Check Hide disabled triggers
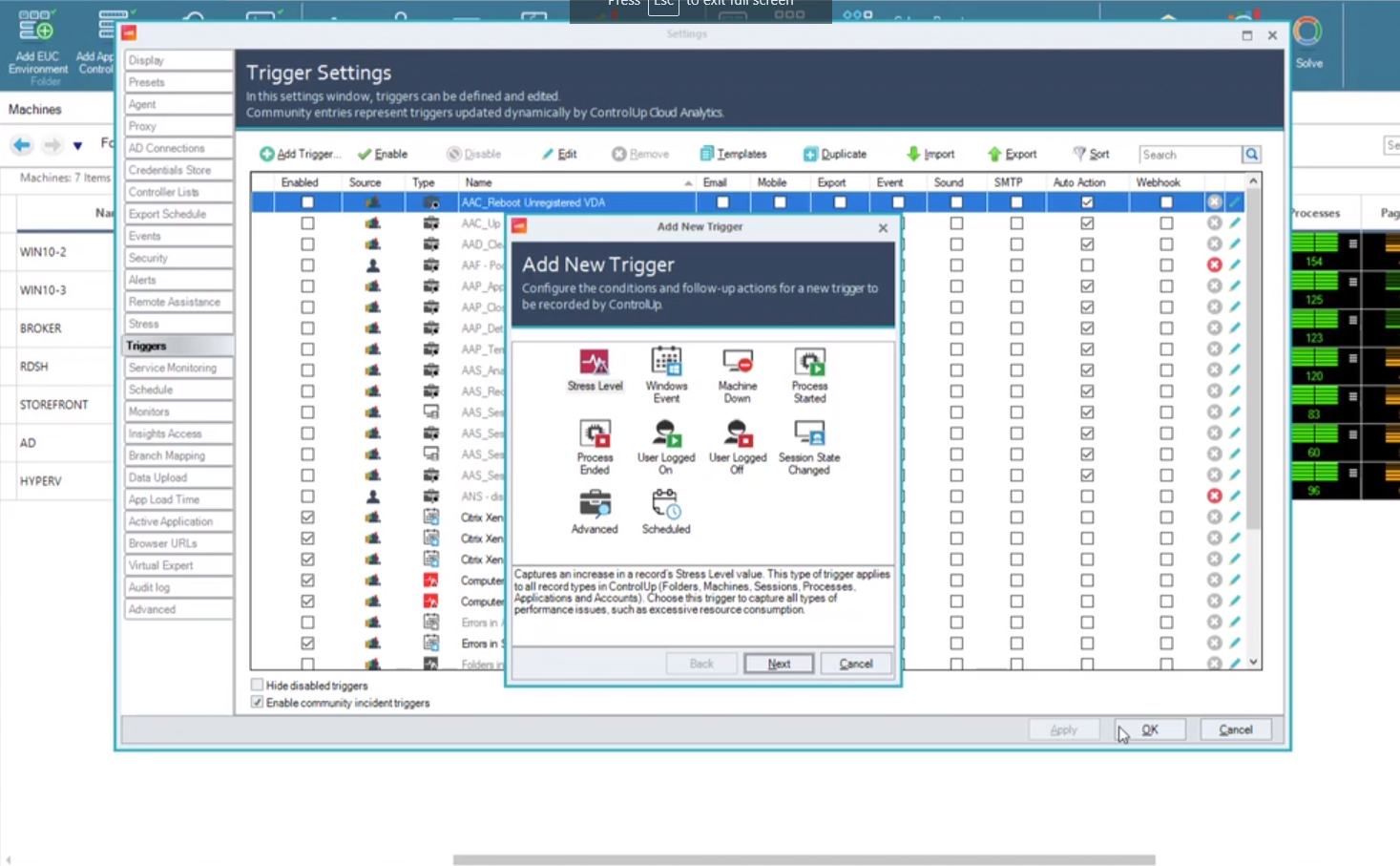Image resolution: width=1400 pixels, height=866 pixels. 257,685
